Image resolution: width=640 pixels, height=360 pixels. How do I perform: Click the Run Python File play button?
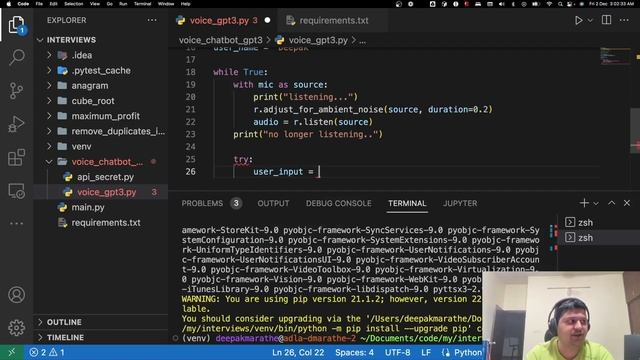point(578,20)
